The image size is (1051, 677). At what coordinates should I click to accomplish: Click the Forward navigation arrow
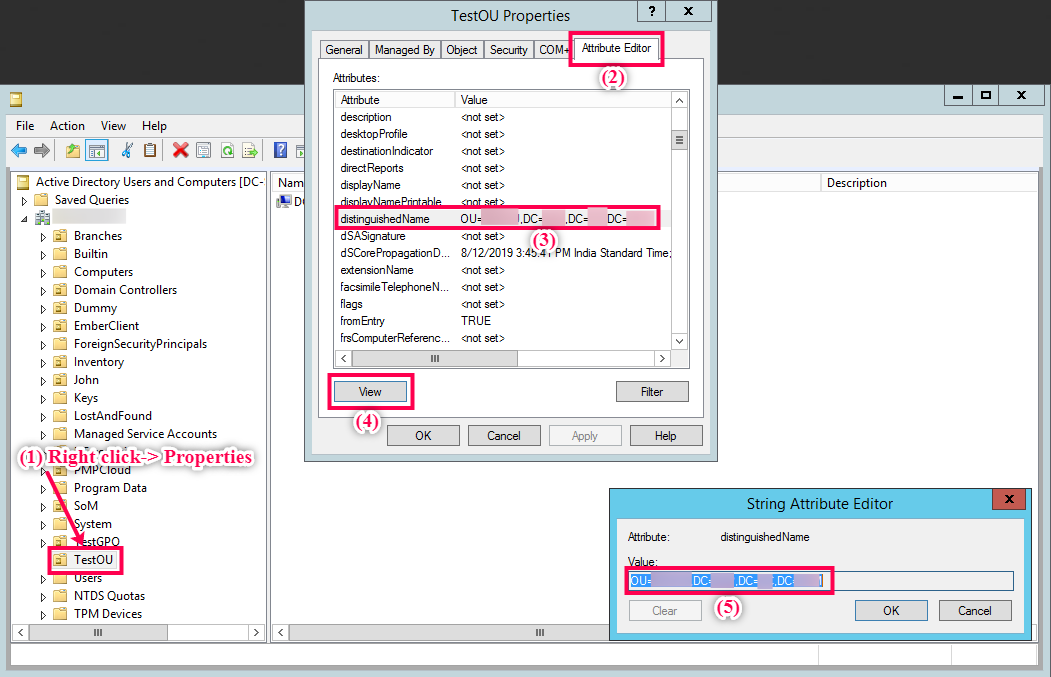[x=40, y=150]
